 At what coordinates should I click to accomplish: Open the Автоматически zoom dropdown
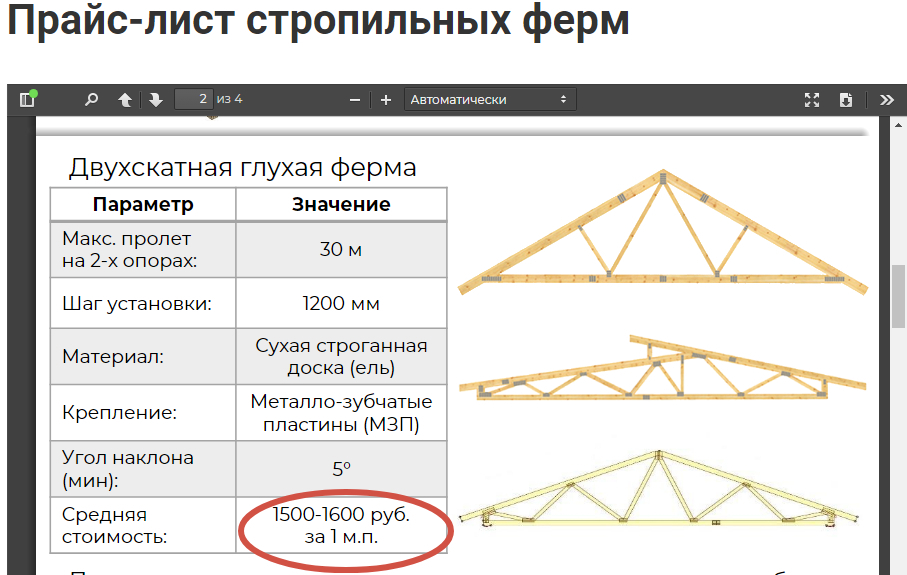(x=490, y=99)
